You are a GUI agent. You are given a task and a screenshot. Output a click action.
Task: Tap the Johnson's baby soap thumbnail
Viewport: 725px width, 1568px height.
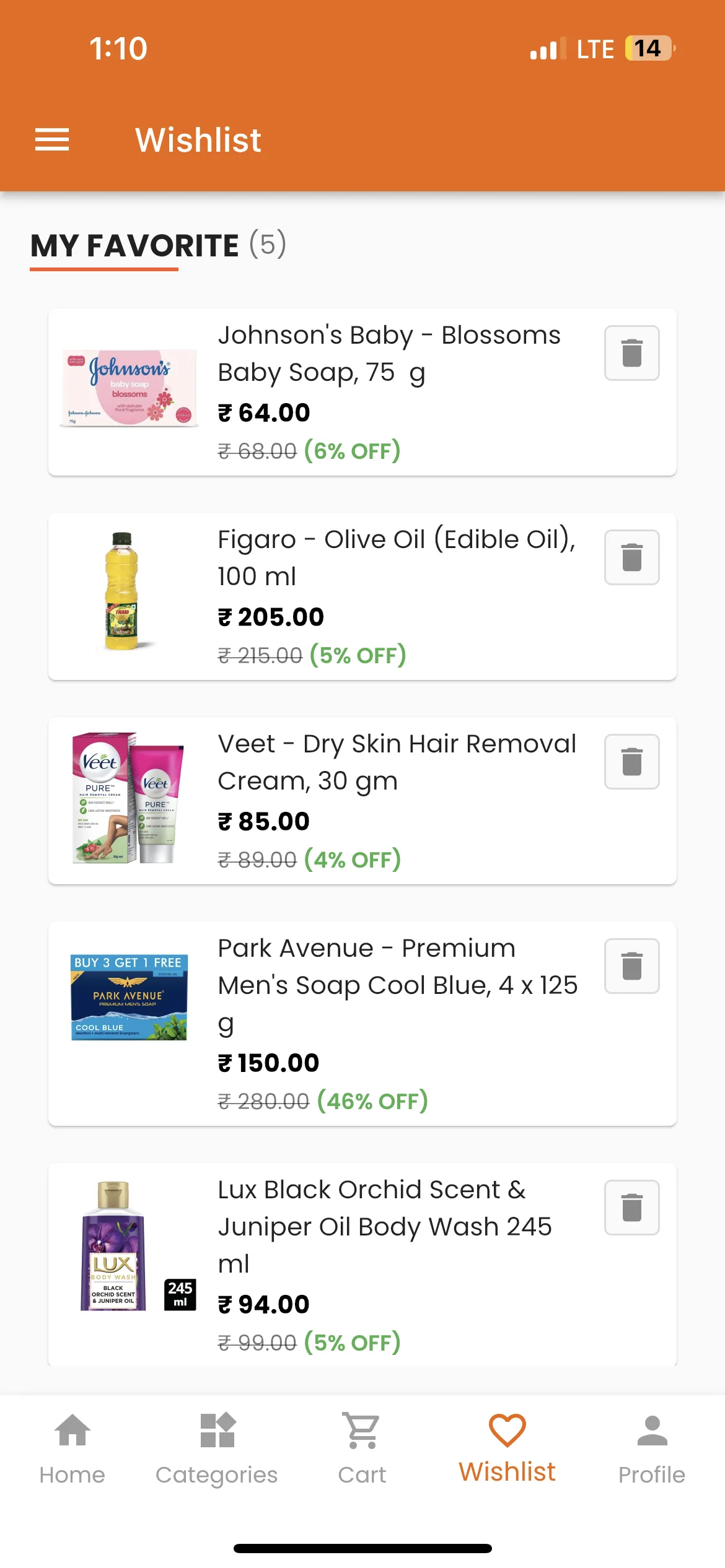point(129,388)
